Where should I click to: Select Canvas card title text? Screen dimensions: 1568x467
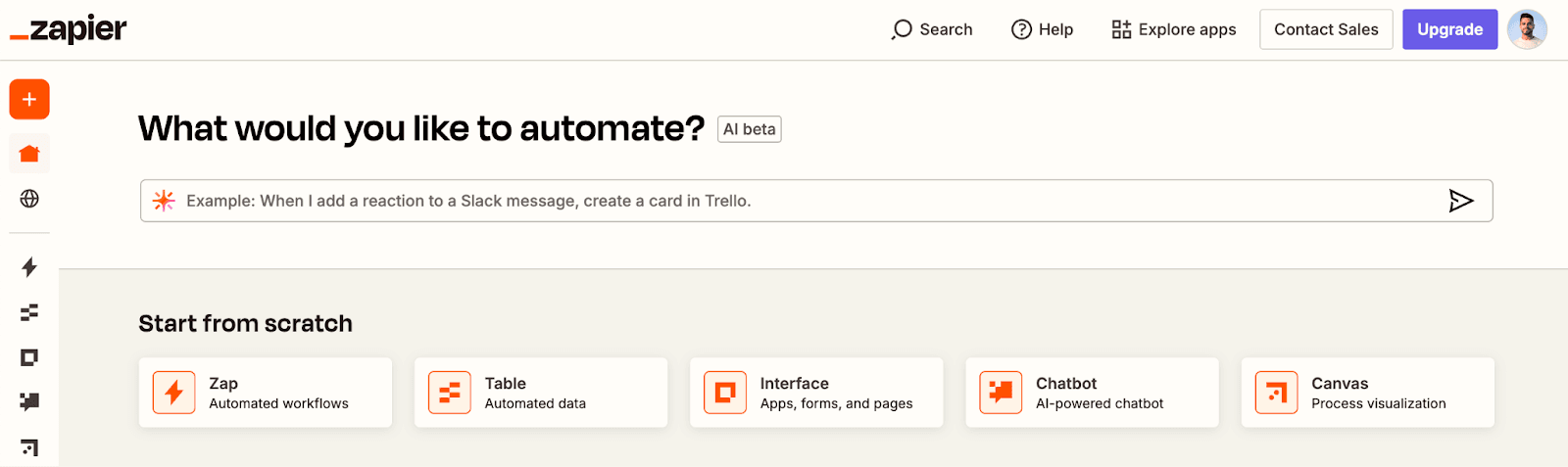pos(1340,384)
